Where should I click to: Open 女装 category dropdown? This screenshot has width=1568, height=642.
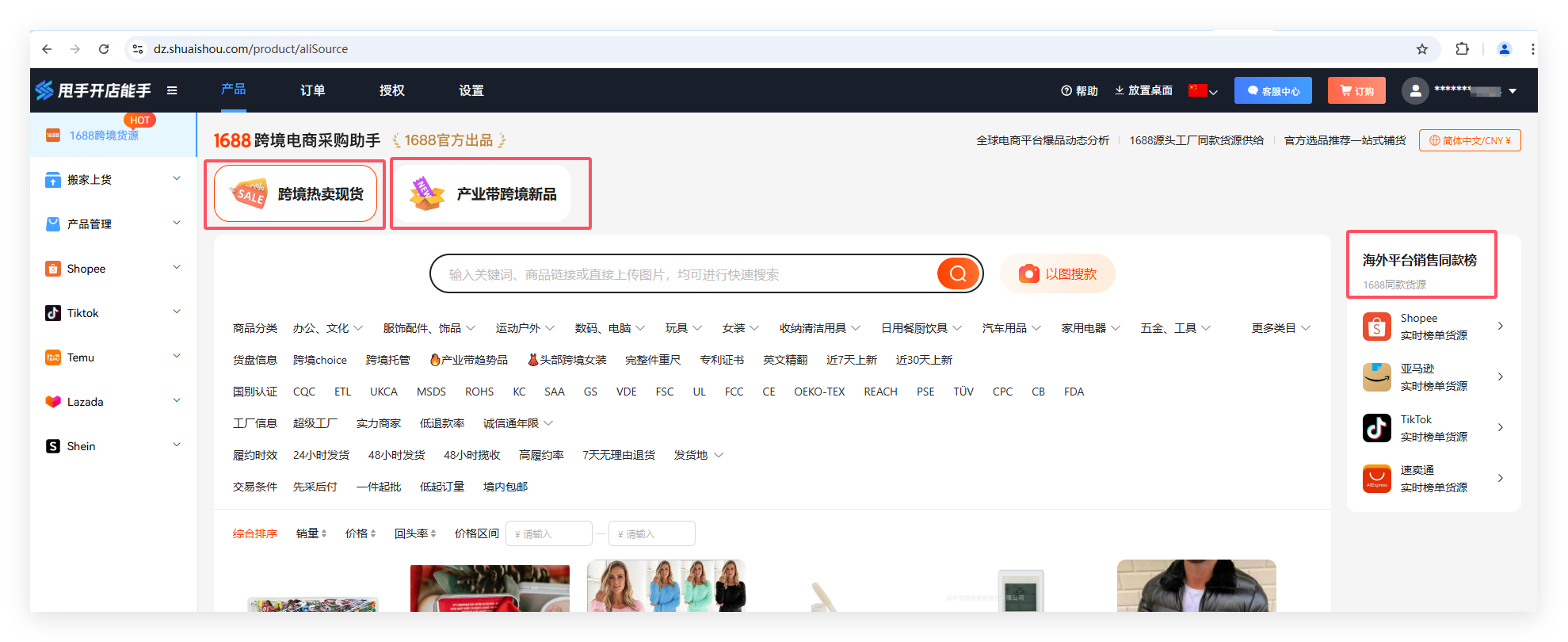pyautogui.click(x=740, y=328)
